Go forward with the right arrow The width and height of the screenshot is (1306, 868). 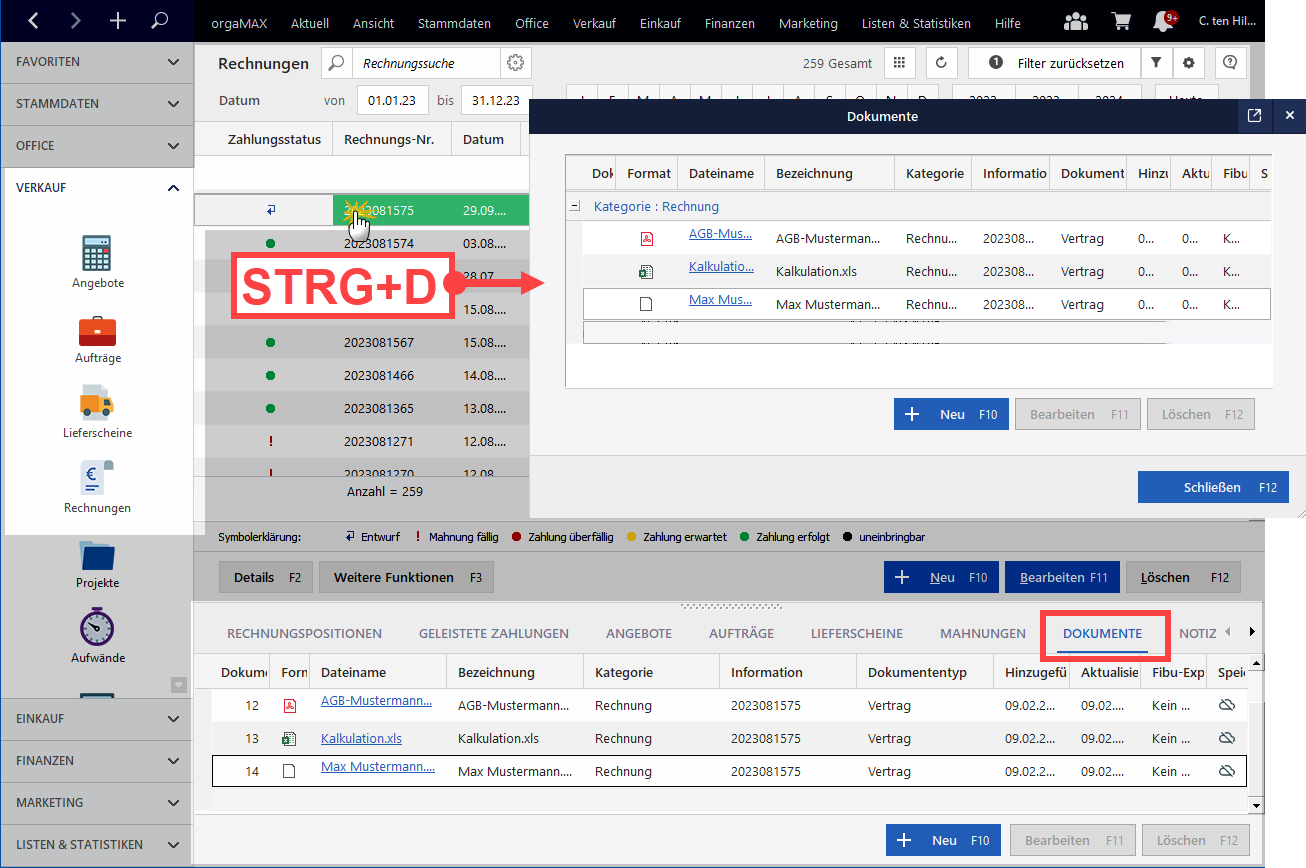click(x=76, y=20)
